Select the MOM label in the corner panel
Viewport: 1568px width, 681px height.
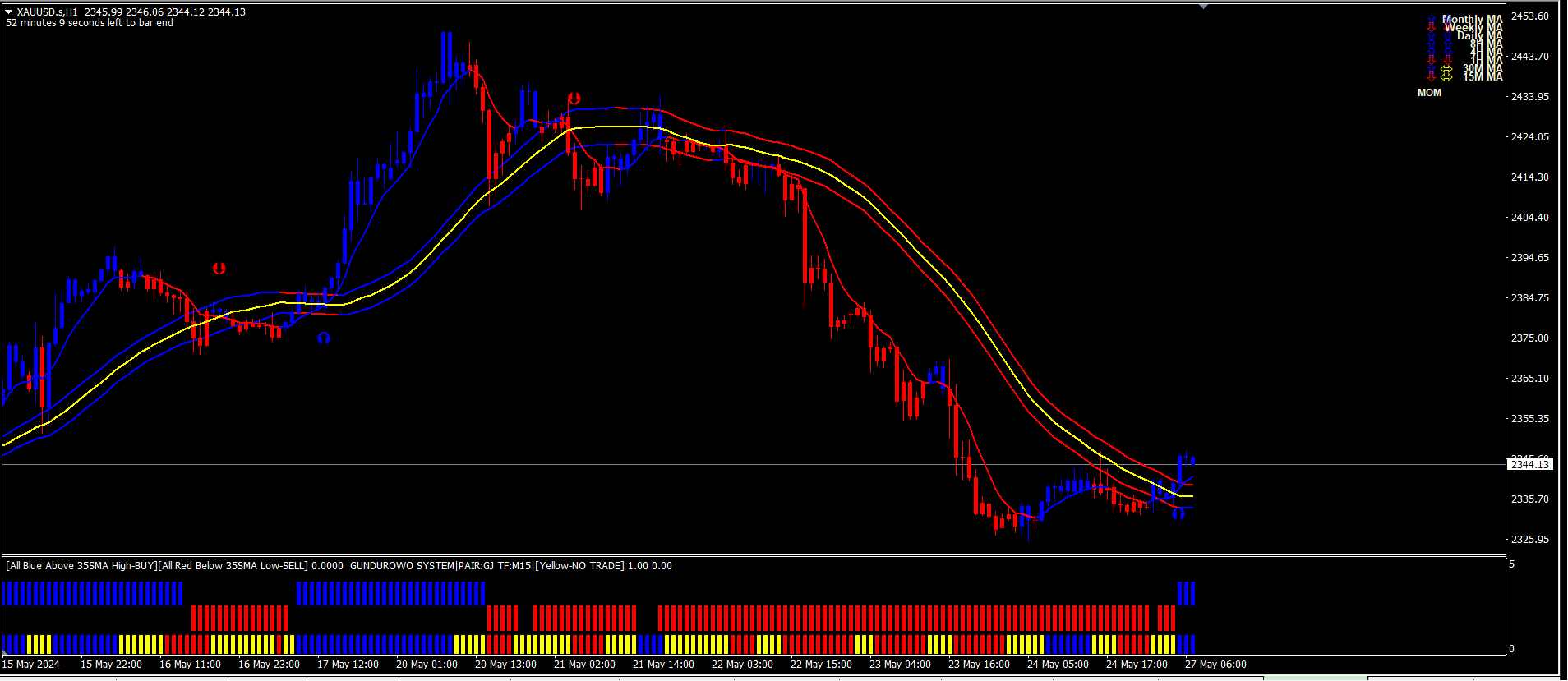[x=1429, y=93]
